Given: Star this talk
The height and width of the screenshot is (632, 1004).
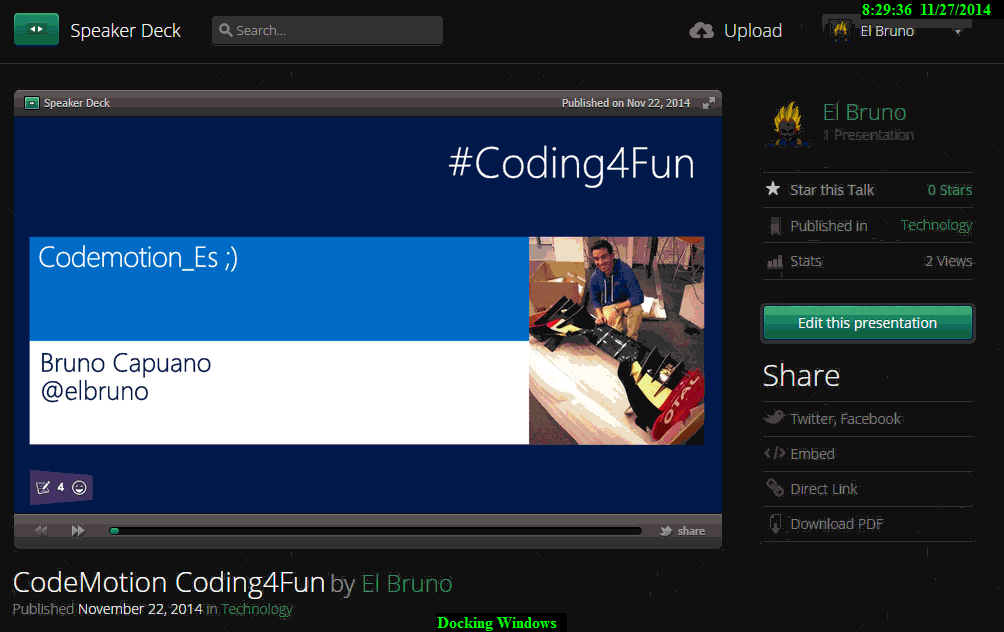Looking at the screenshot, I should pyautogui.click(x=831, y=190).
